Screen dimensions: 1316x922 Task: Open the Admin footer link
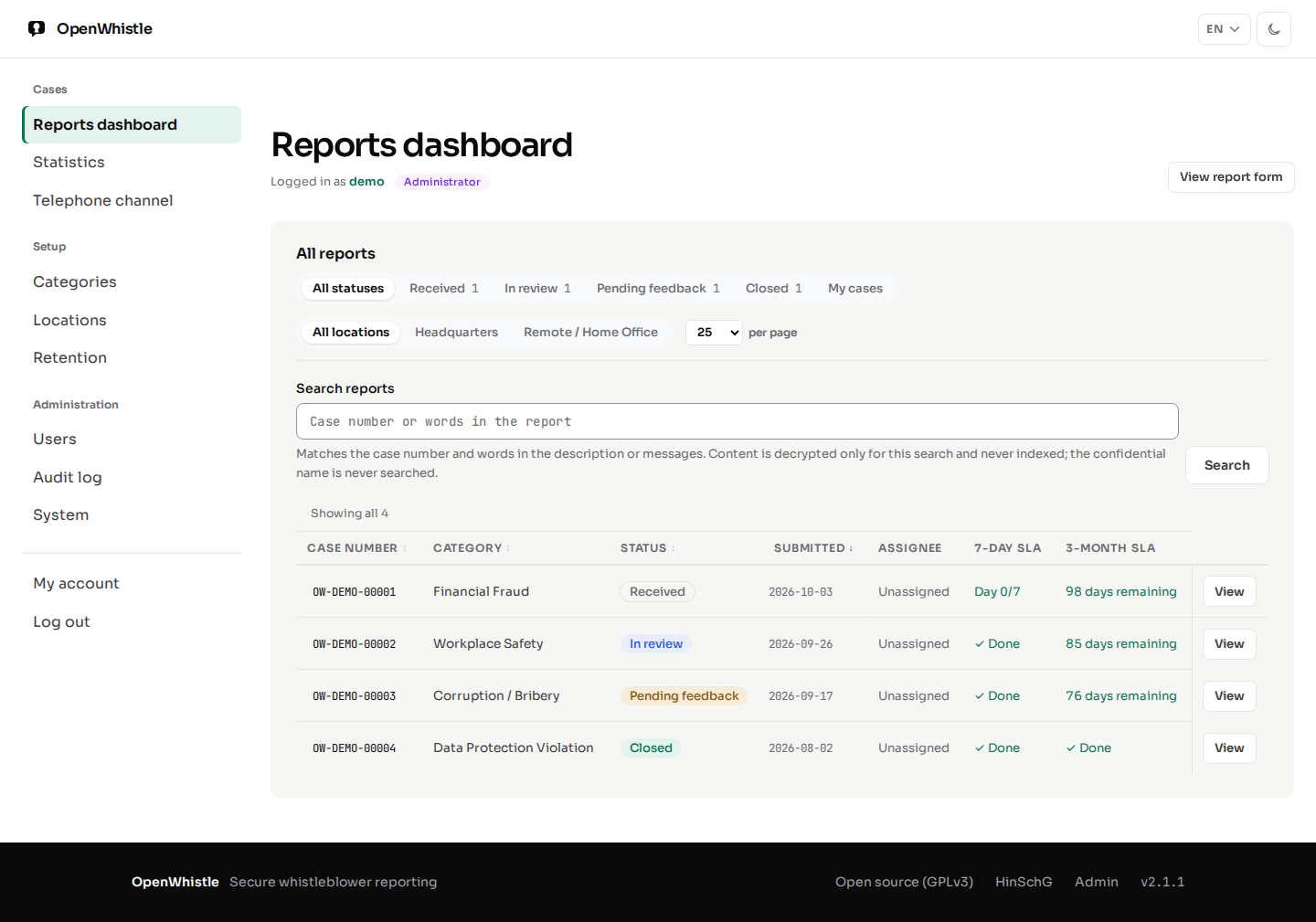[1097, 882]
